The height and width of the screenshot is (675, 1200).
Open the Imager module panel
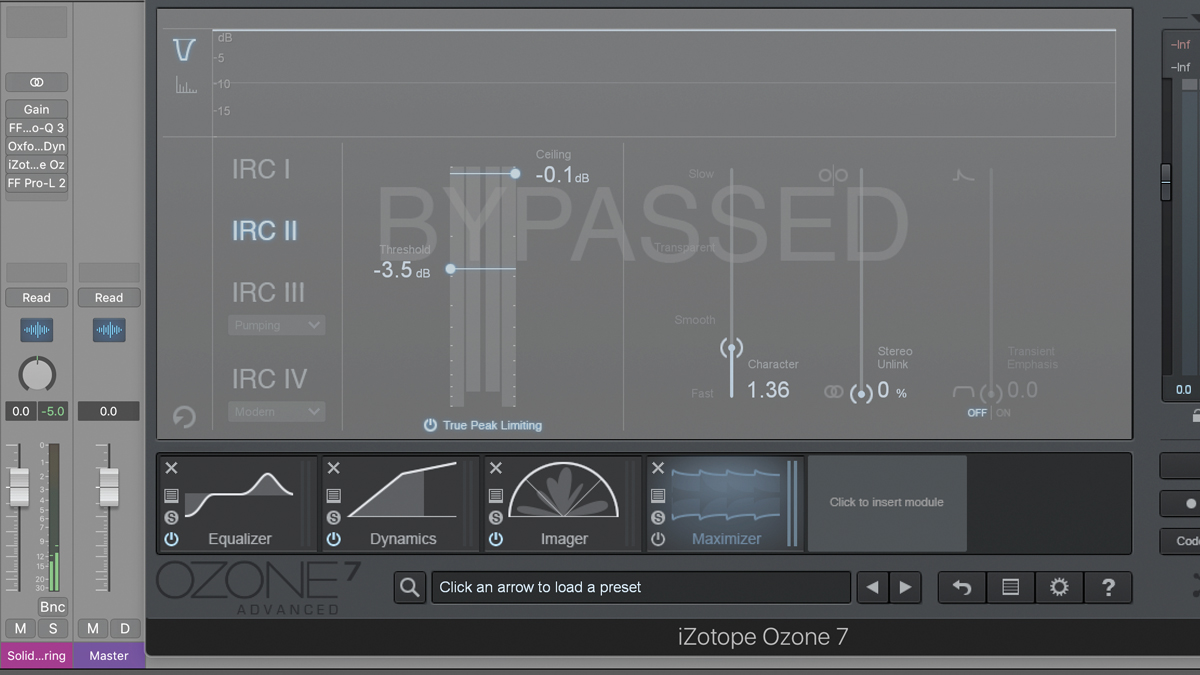[x=564, y=502]
